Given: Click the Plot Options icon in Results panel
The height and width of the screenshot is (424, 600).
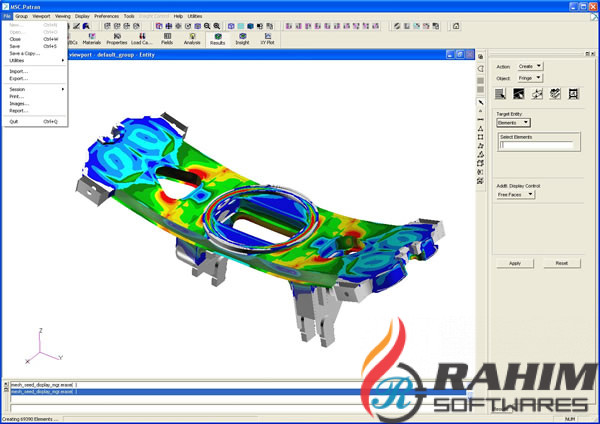Looking at the screenshot, I should tap(555, 94).
